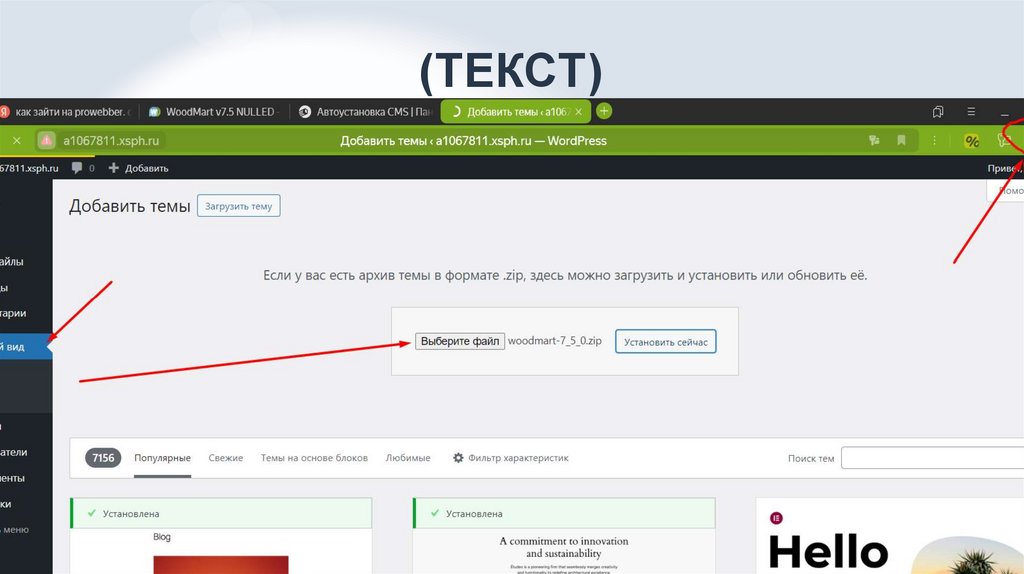The image size is (1024, 574).
Task: Switch to the Автоустановка CMS tab
Action: coord(366,112)
